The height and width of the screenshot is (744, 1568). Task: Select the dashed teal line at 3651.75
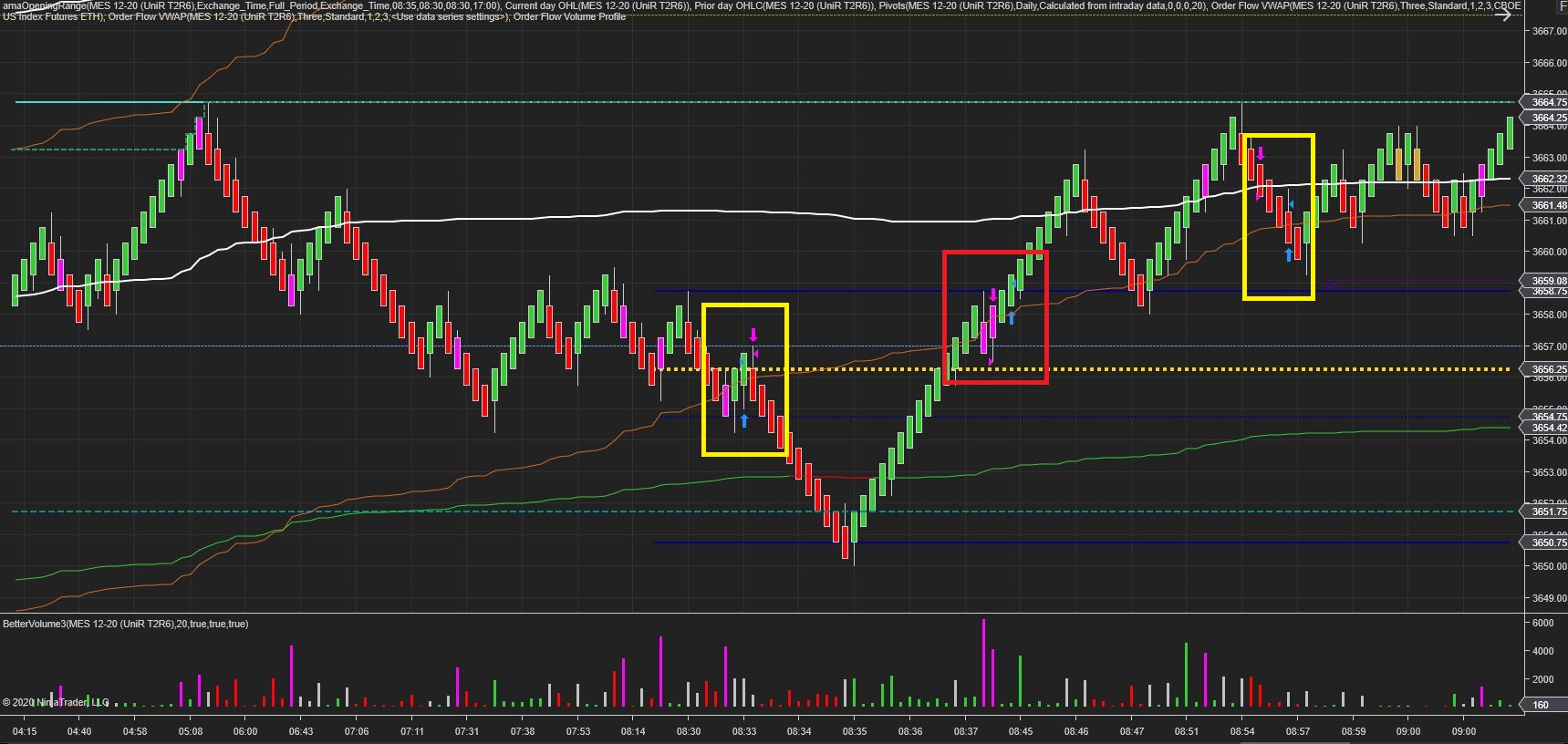(x=762, y=511)
